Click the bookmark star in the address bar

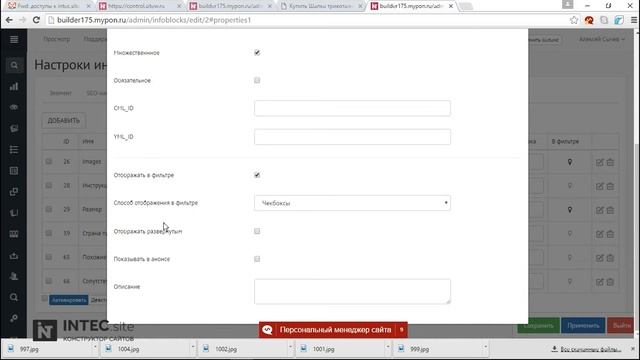[x=574, y=20]
